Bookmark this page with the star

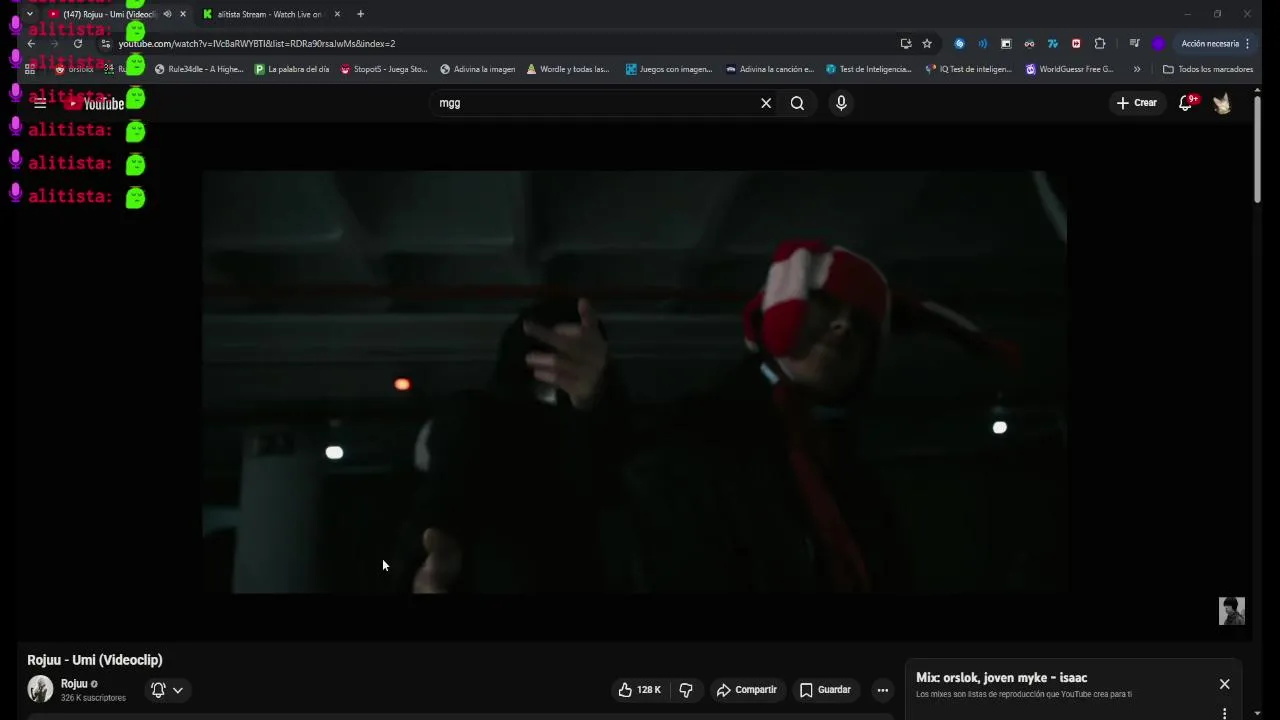point(927,44)
